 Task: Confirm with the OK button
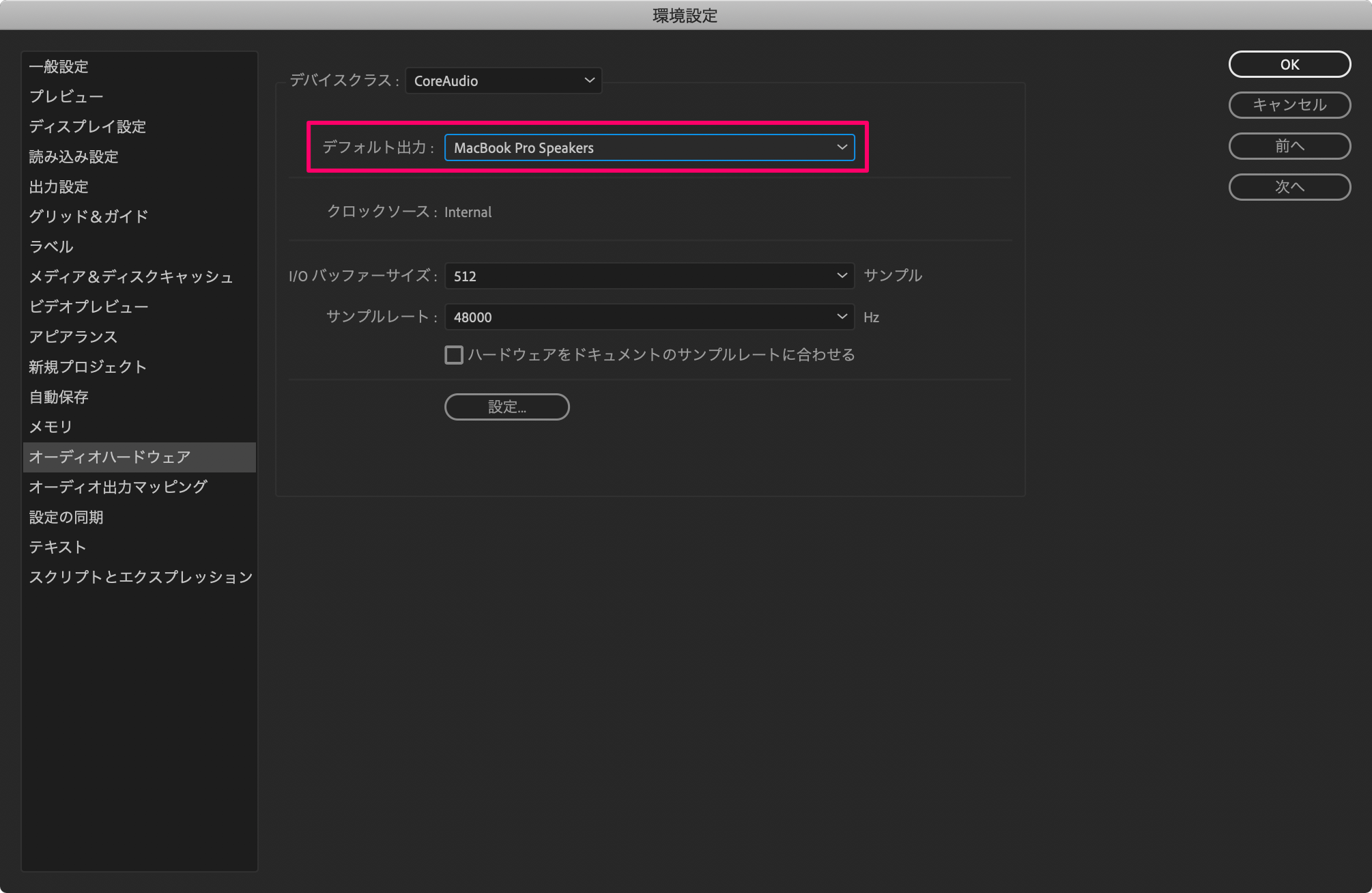point(1290,64)
